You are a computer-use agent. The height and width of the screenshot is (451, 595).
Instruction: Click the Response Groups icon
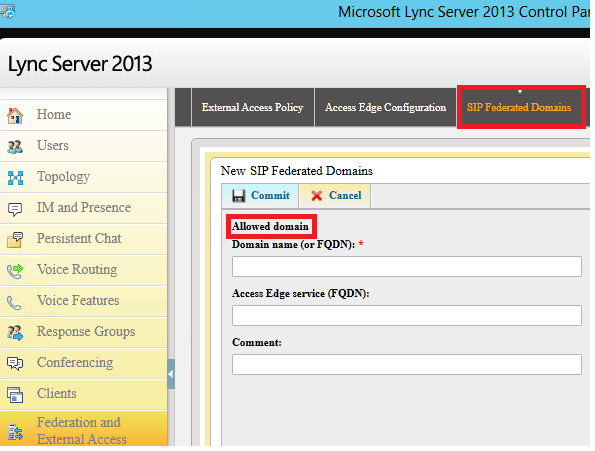tap(15, 333)
